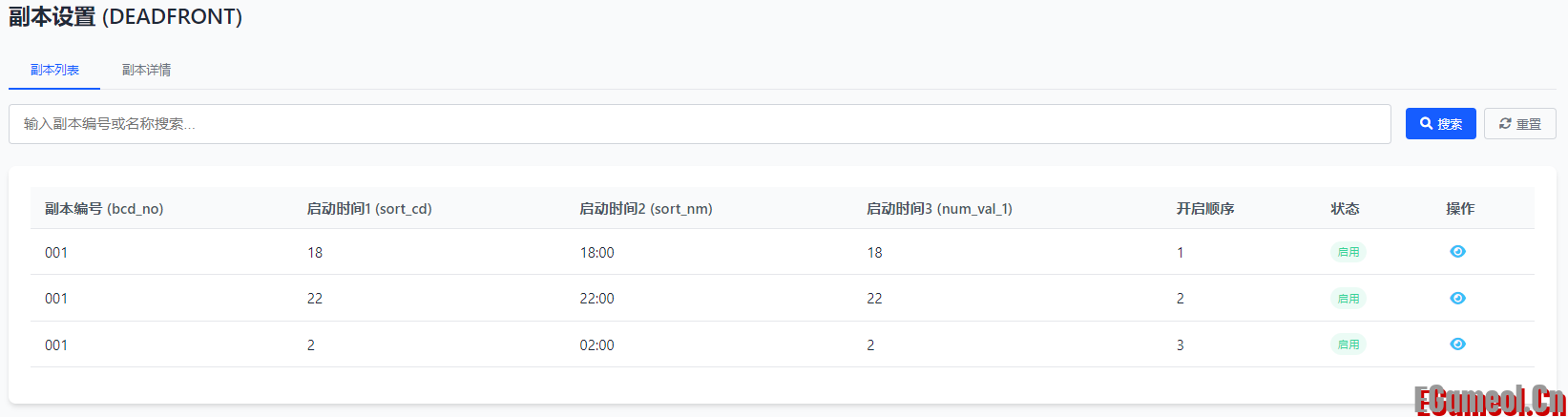
Task: Click the 启用 status badge in the 02:00 row
Action: click(1348, 344)
